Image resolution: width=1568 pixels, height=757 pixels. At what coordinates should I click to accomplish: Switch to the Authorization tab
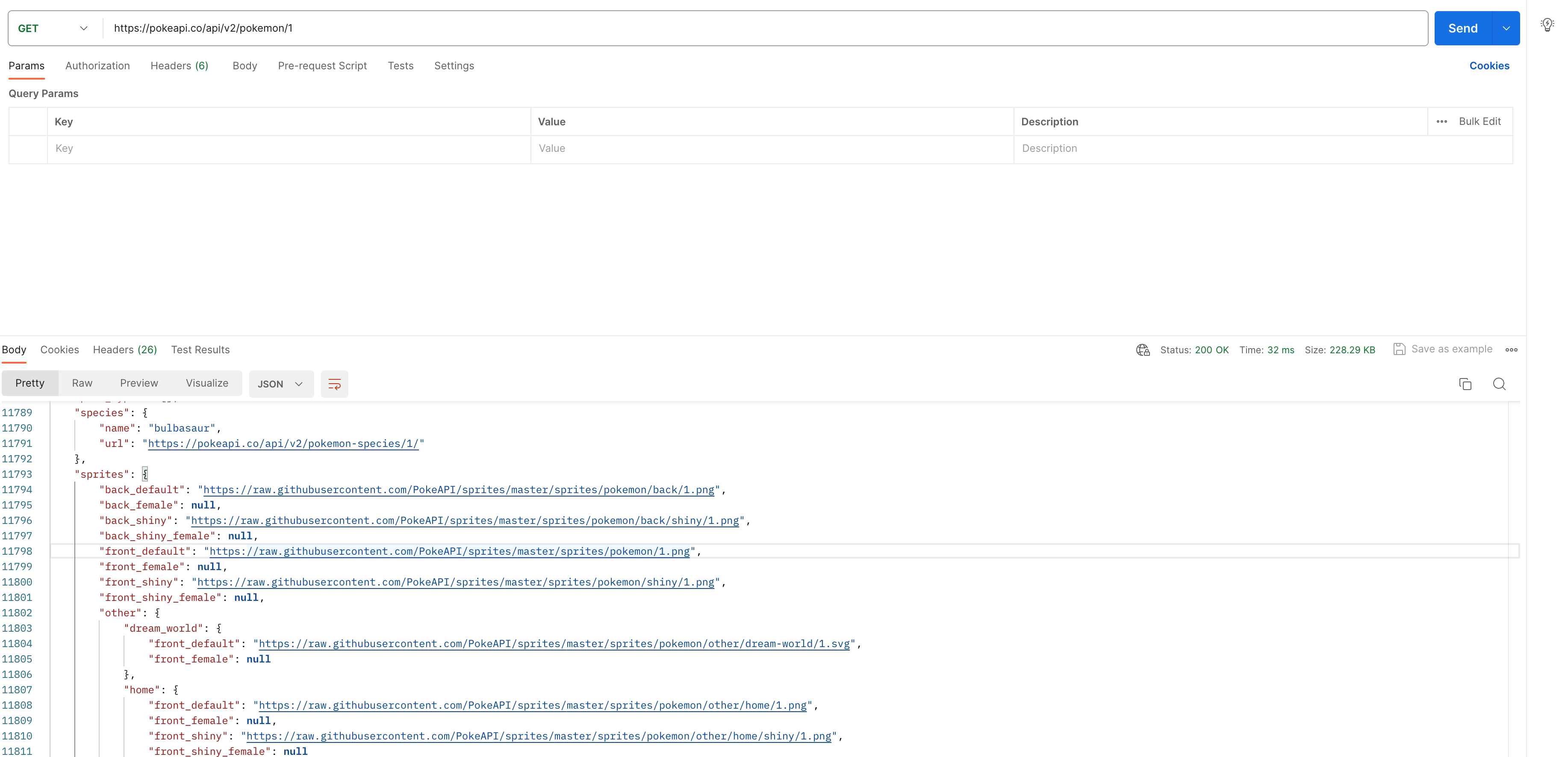97,66
